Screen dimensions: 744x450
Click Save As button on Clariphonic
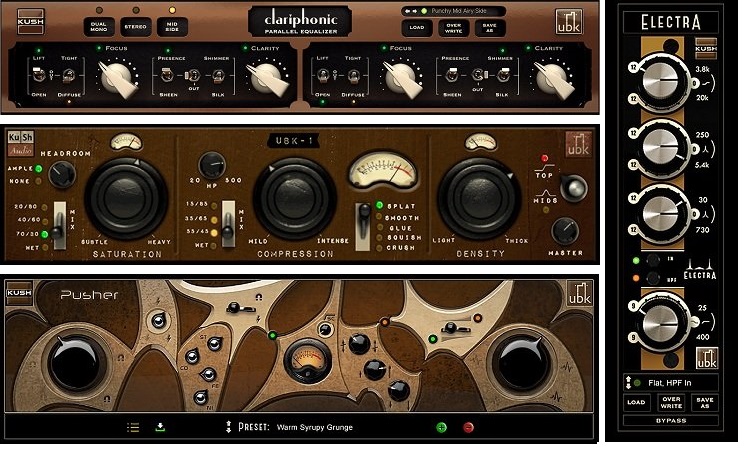coord(489,28)
